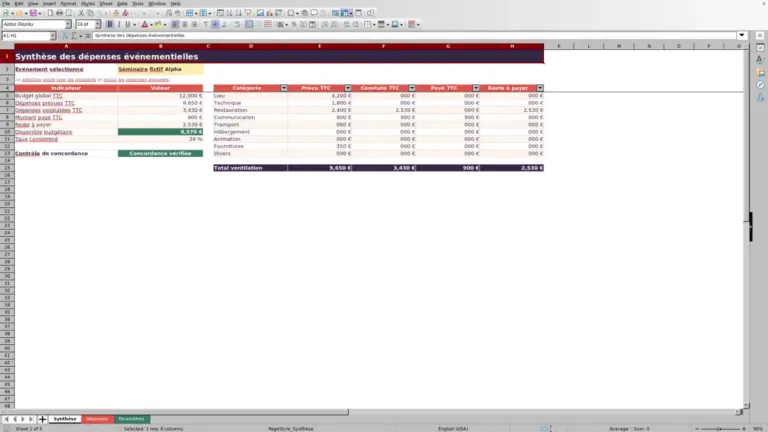The height and width of the screenshot is (432, 768).
Task: Click the Format as percent icon
Action: [294, 24]
